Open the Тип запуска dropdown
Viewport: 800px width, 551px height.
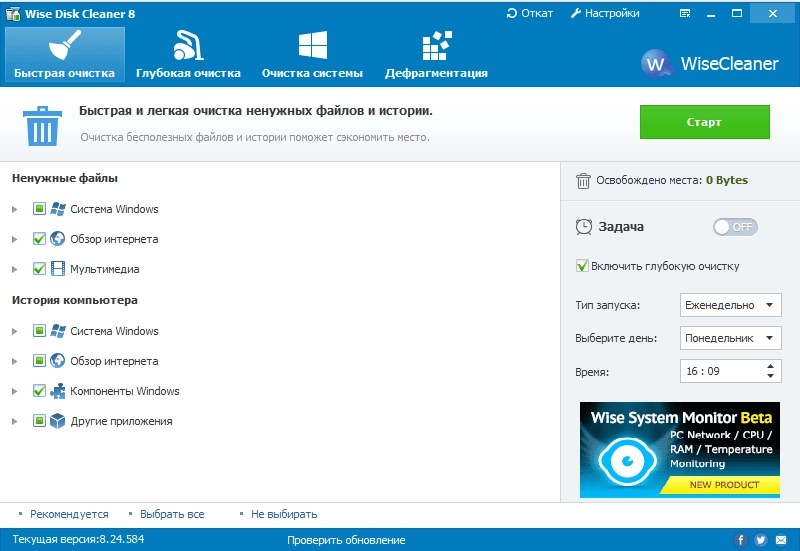(731, 305)
